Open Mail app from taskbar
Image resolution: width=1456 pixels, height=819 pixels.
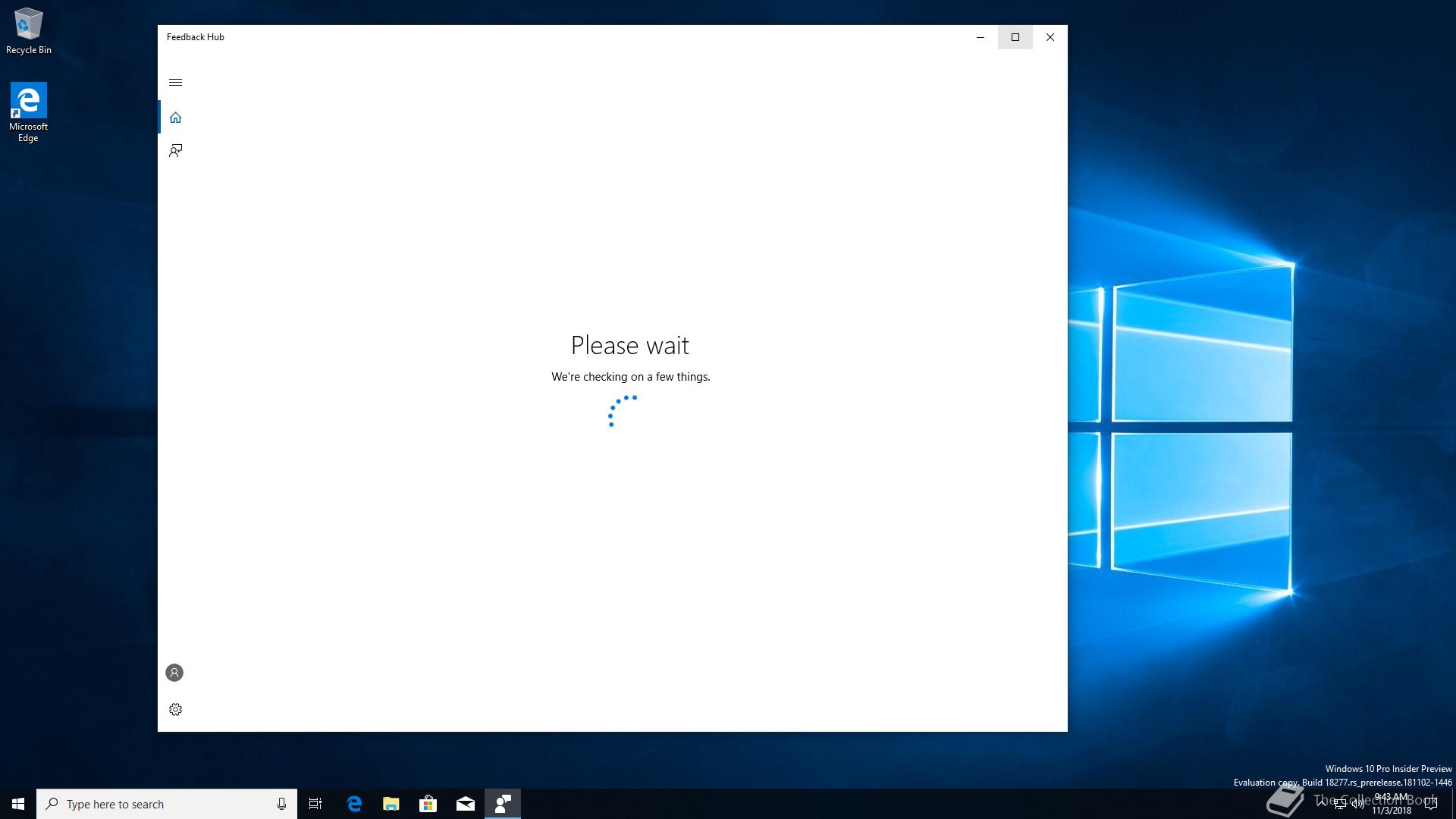coord(466,804)
